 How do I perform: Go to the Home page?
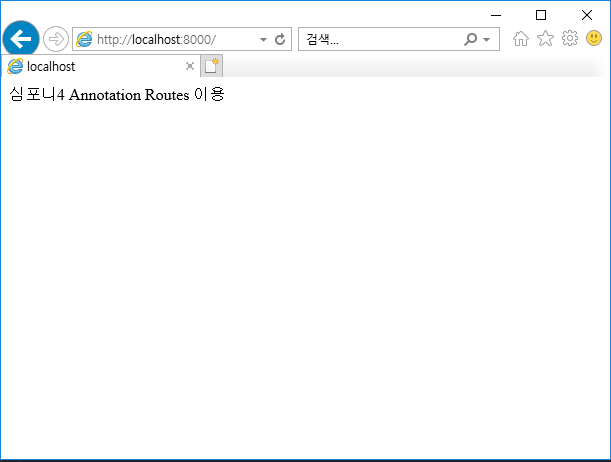(x=521, y=39)
